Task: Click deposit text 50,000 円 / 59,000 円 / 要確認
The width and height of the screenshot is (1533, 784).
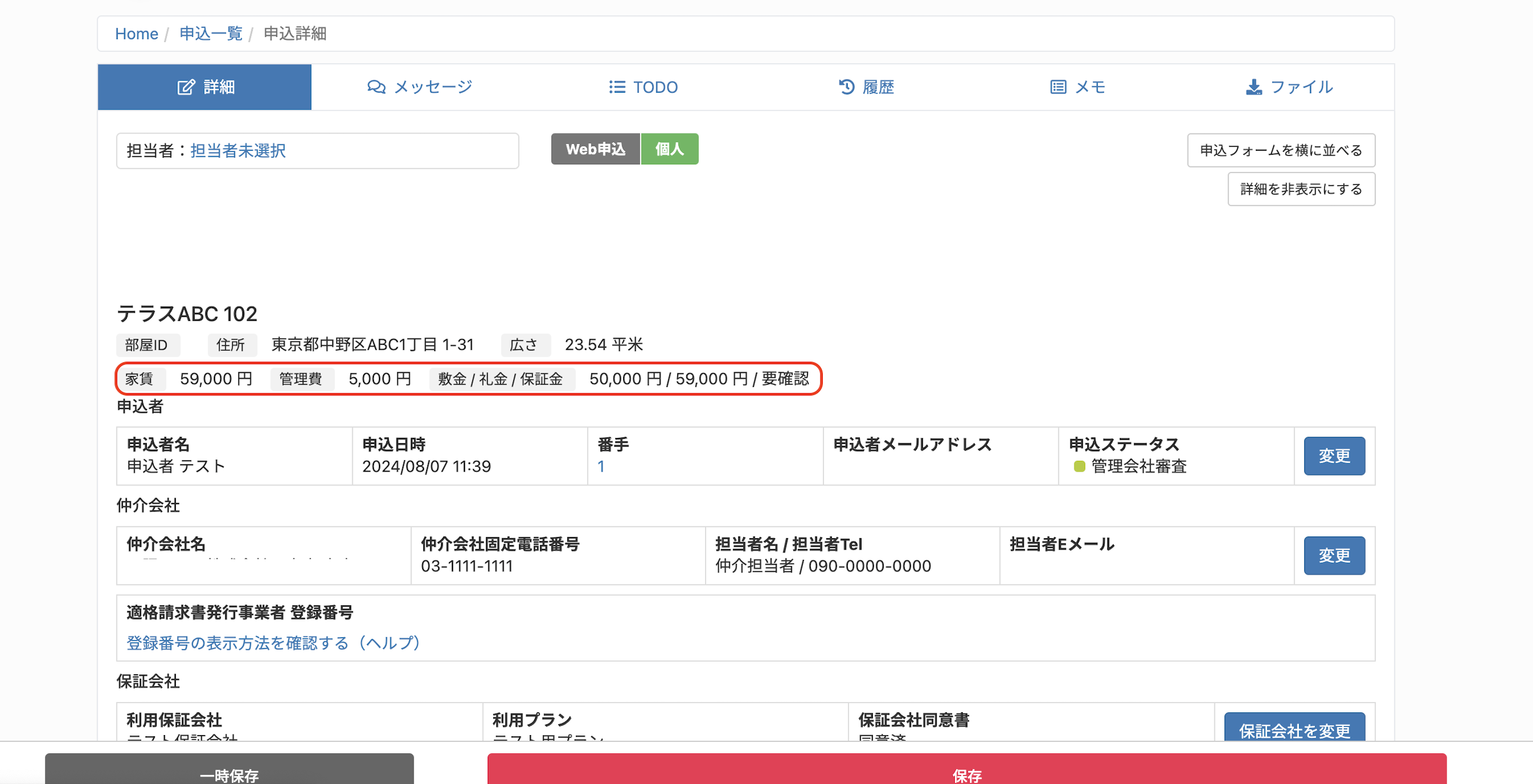Action: tap(699, 379)
